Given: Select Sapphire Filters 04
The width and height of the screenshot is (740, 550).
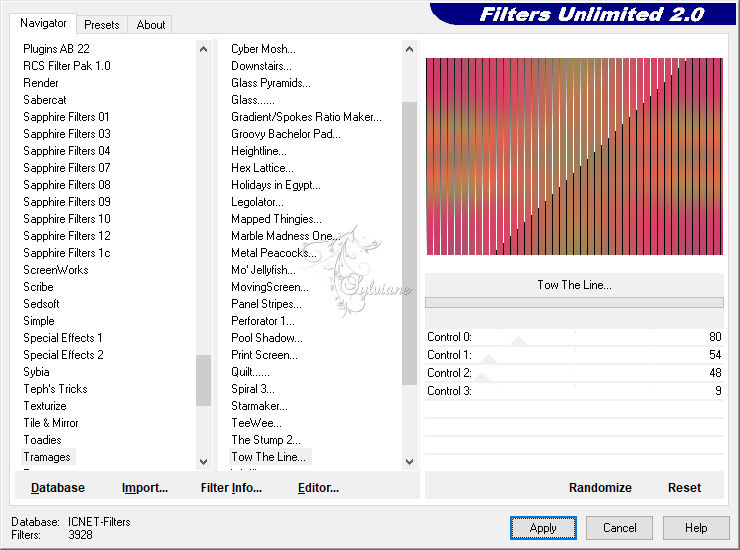Looking at the screenshot, I should click(x=67, y=151).
